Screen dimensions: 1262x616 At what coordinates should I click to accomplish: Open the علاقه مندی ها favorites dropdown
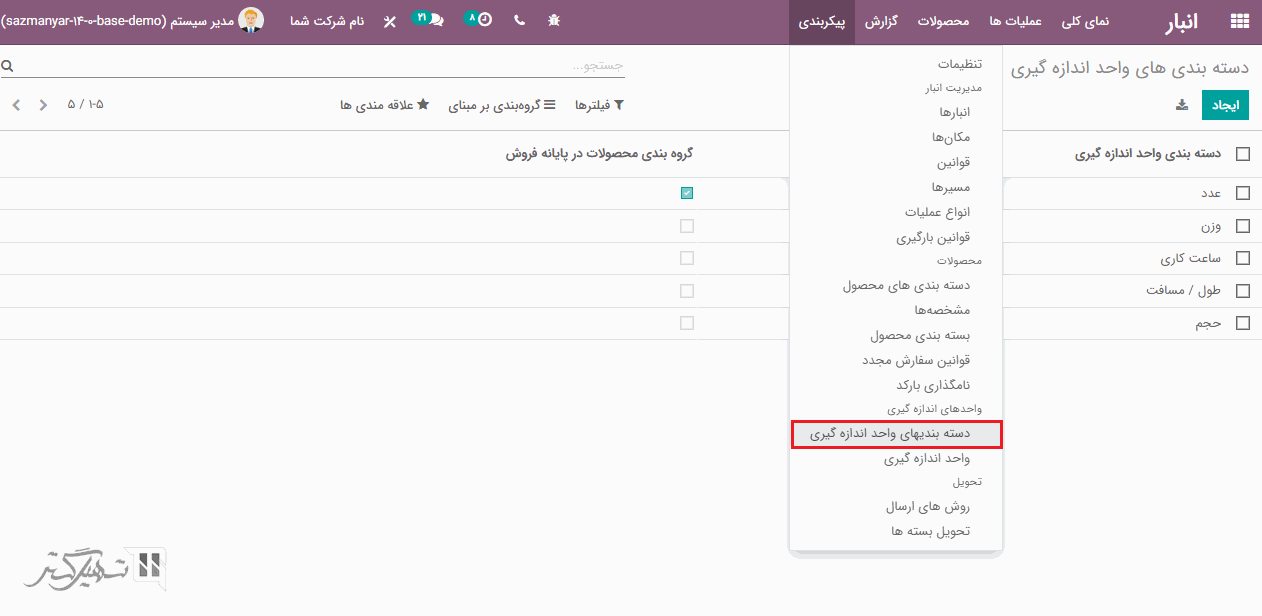click(385, 105)
